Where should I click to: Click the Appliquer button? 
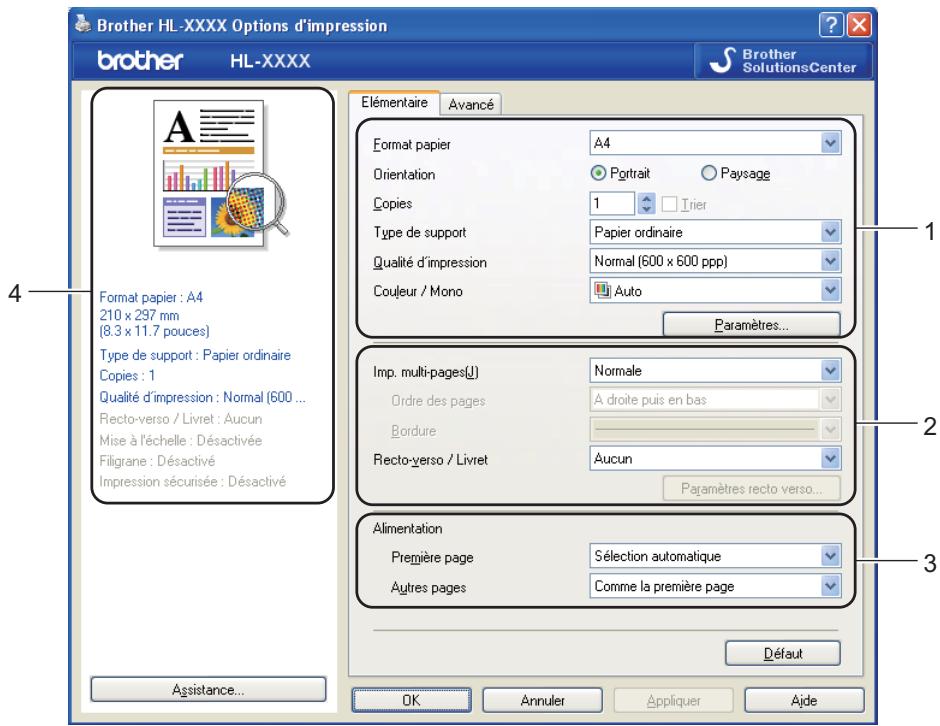673,700
